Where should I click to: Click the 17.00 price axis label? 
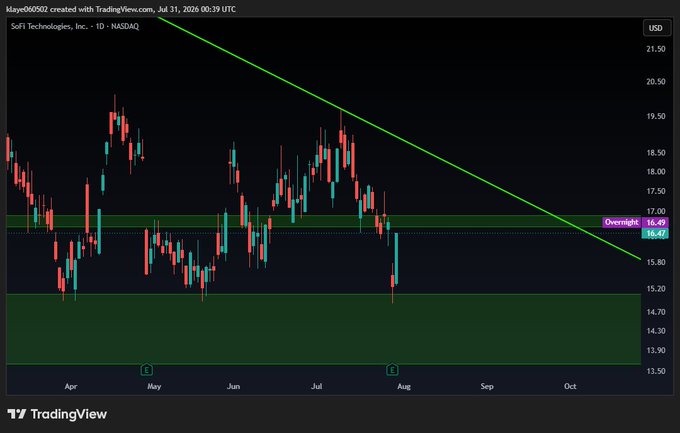(655, 211)
